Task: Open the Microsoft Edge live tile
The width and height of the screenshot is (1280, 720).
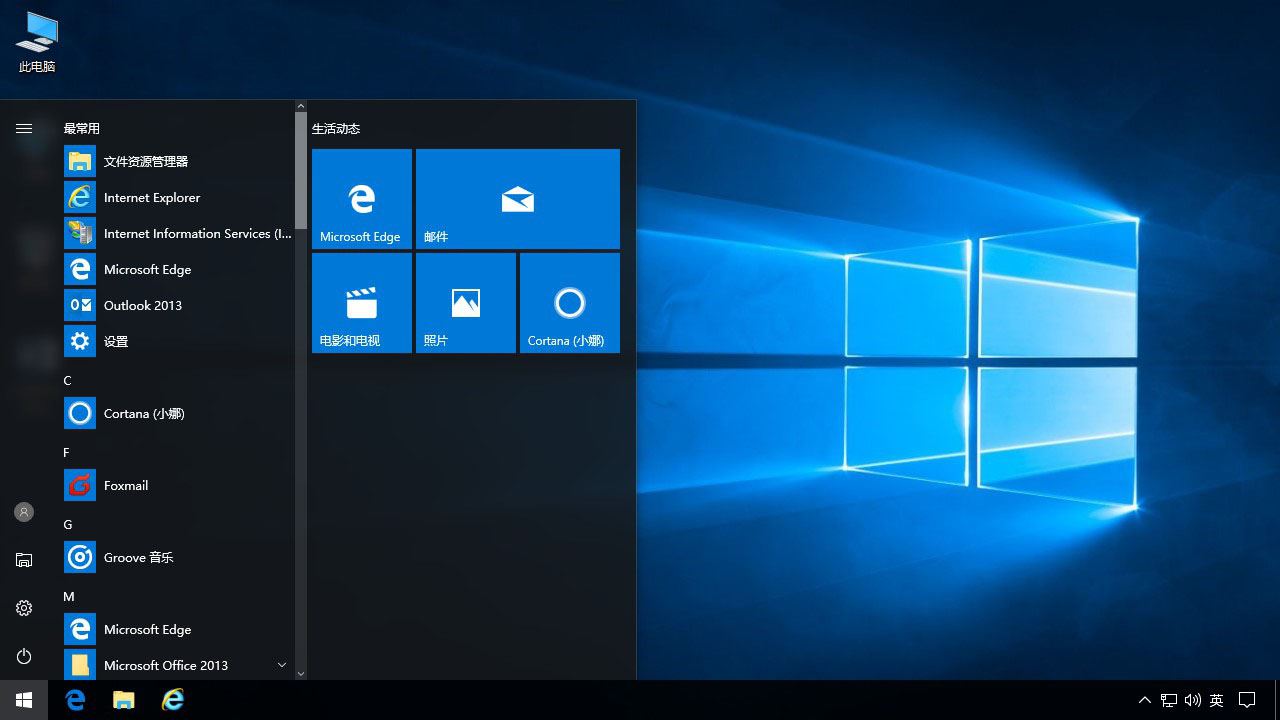Action: [362, 199]
